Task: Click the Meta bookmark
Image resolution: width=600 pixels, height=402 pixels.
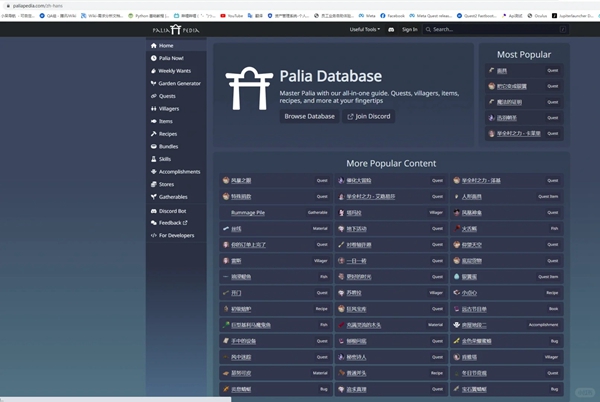Action: coord(367,16)
